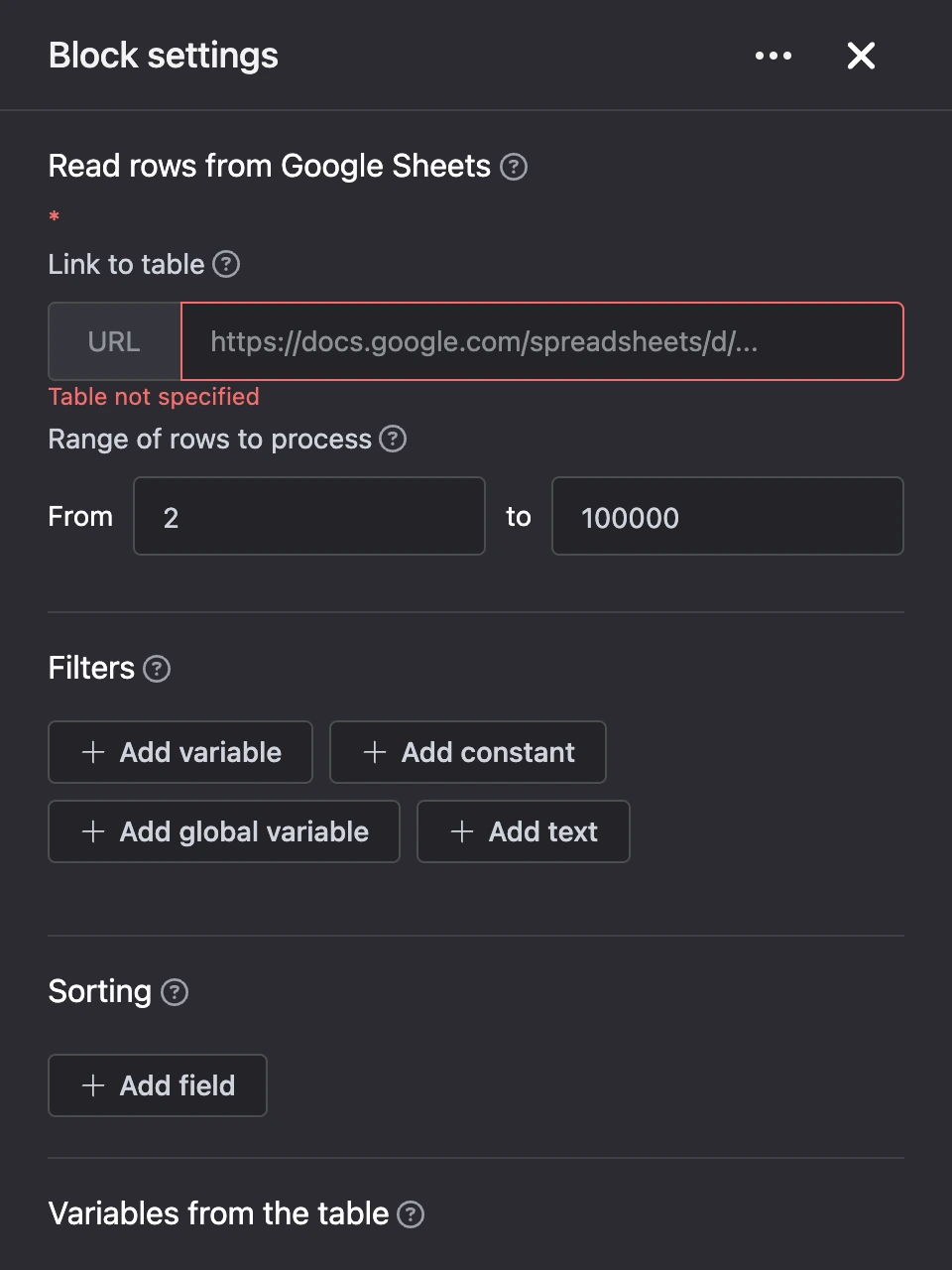This screenshot has height=1270, width=952.
Task: Show help for Range of rows to process
Action: click(393, 439)
